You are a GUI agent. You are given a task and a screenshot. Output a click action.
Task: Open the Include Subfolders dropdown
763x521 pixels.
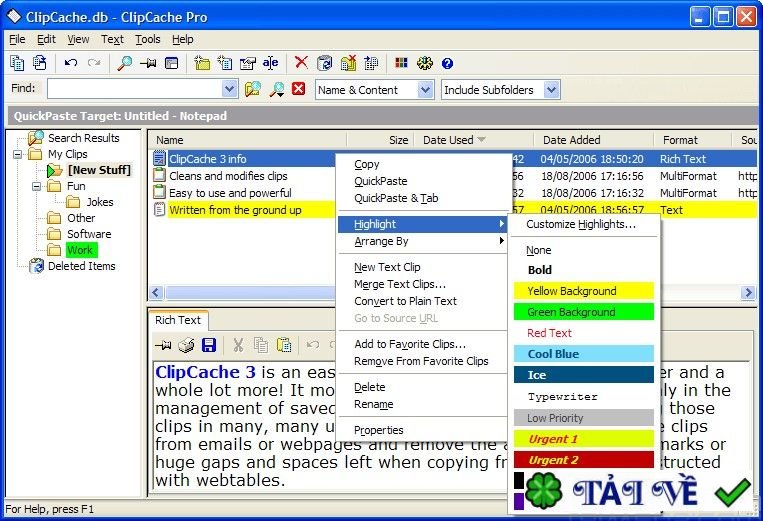[551, 90]
